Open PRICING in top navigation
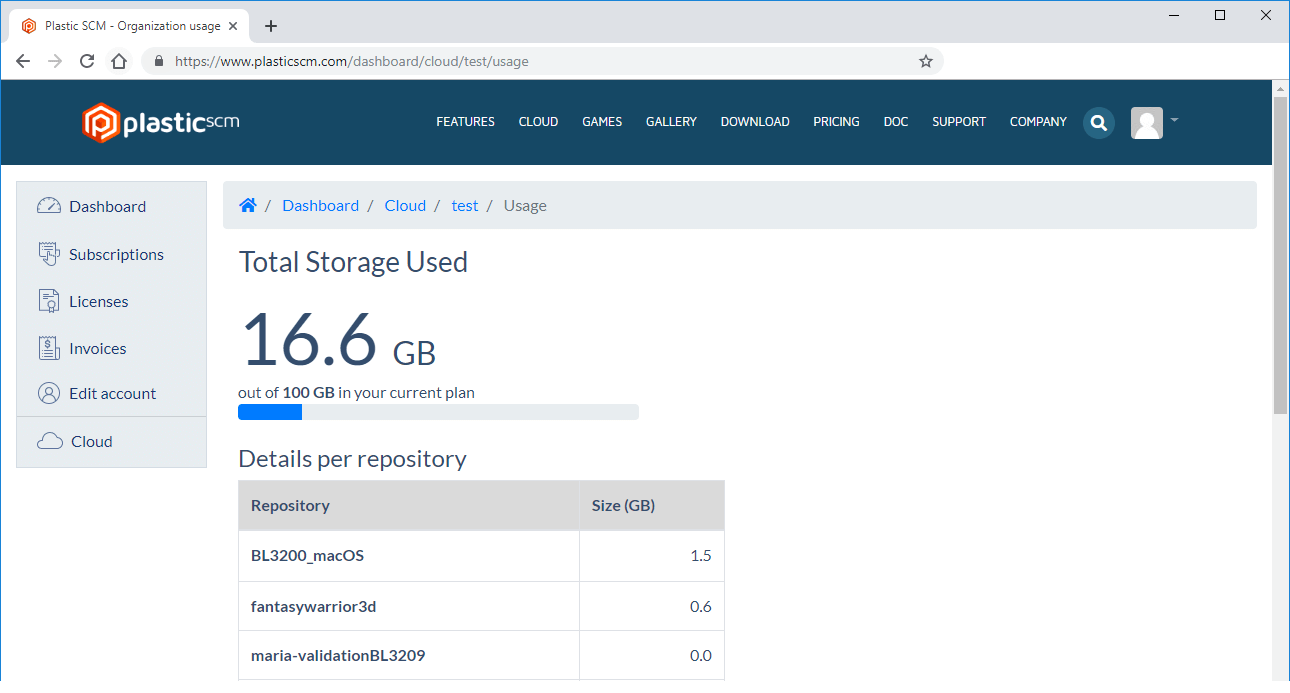The height and width of the screenshot is (693, 1290). [836, 122]
